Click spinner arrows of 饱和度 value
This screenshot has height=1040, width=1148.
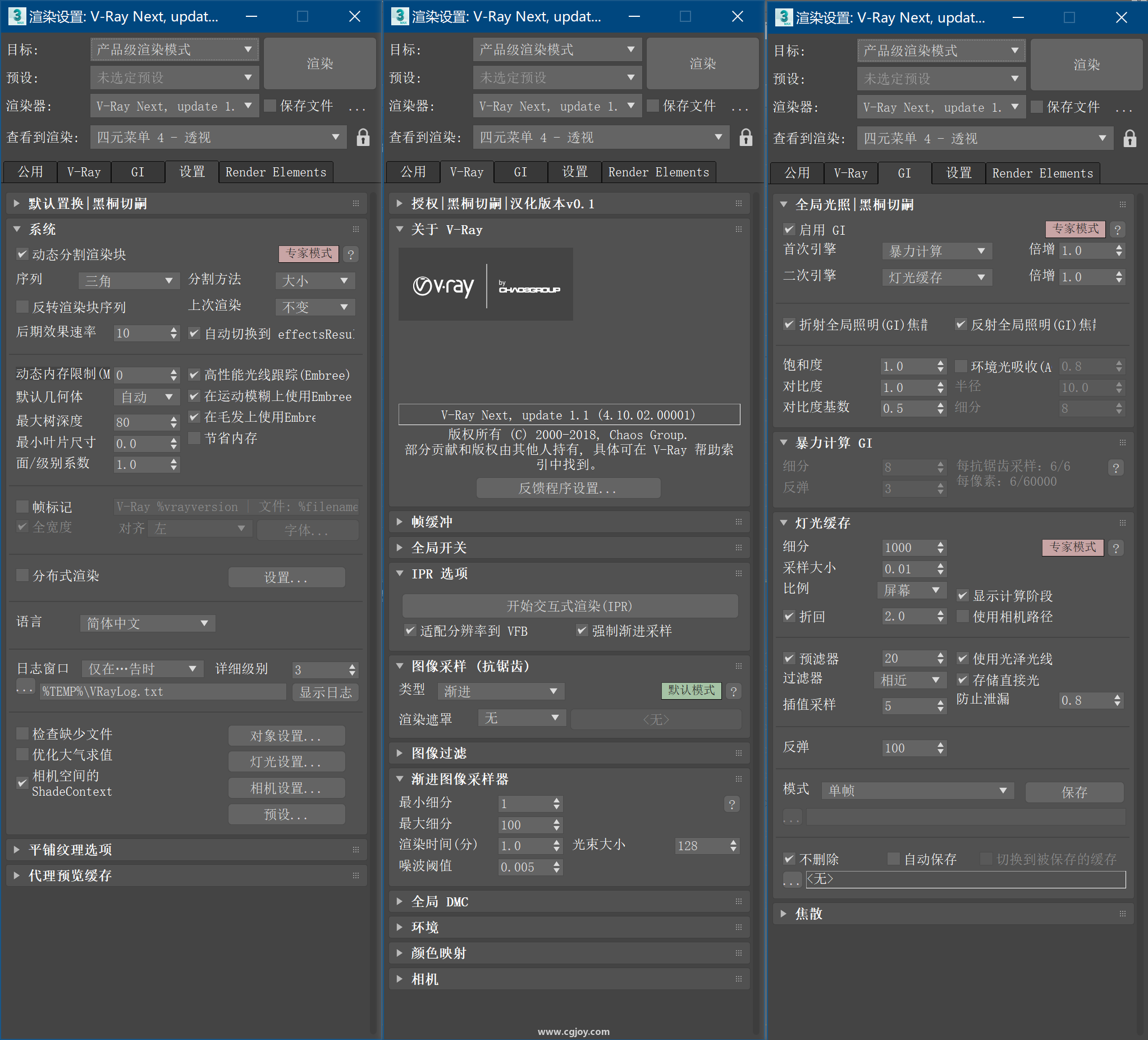[x=940, y=366]
